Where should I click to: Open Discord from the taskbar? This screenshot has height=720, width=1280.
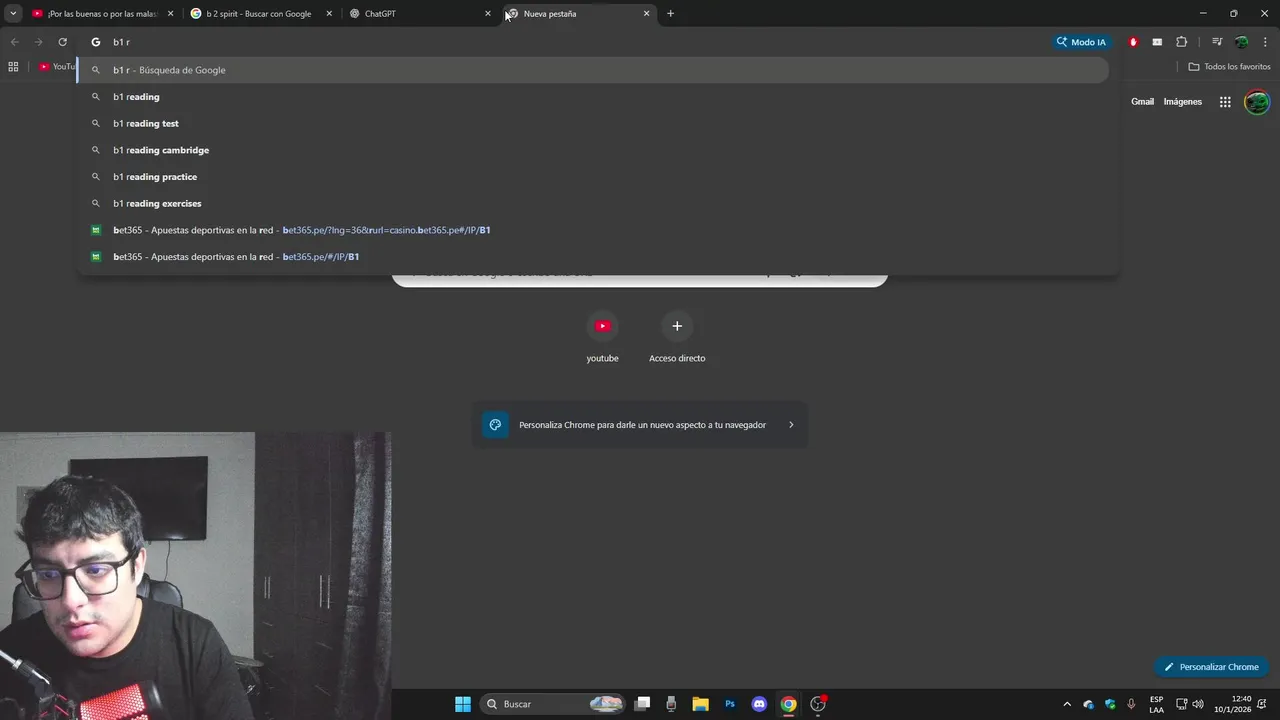759,704
